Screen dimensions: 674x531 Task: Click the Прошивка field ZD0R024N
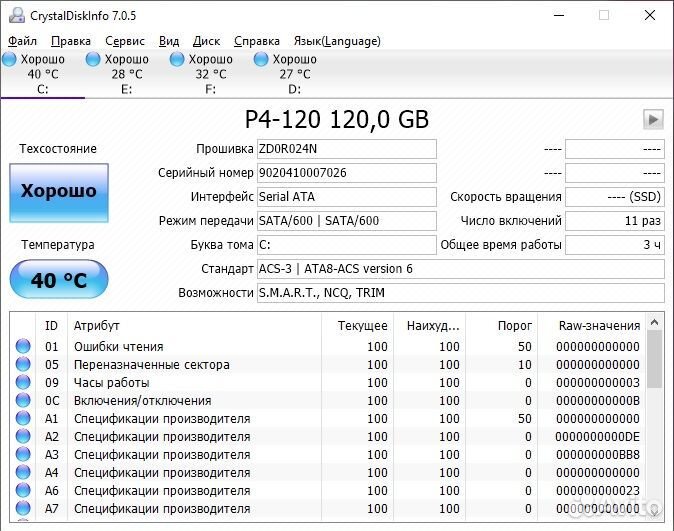tap(347, 149)
